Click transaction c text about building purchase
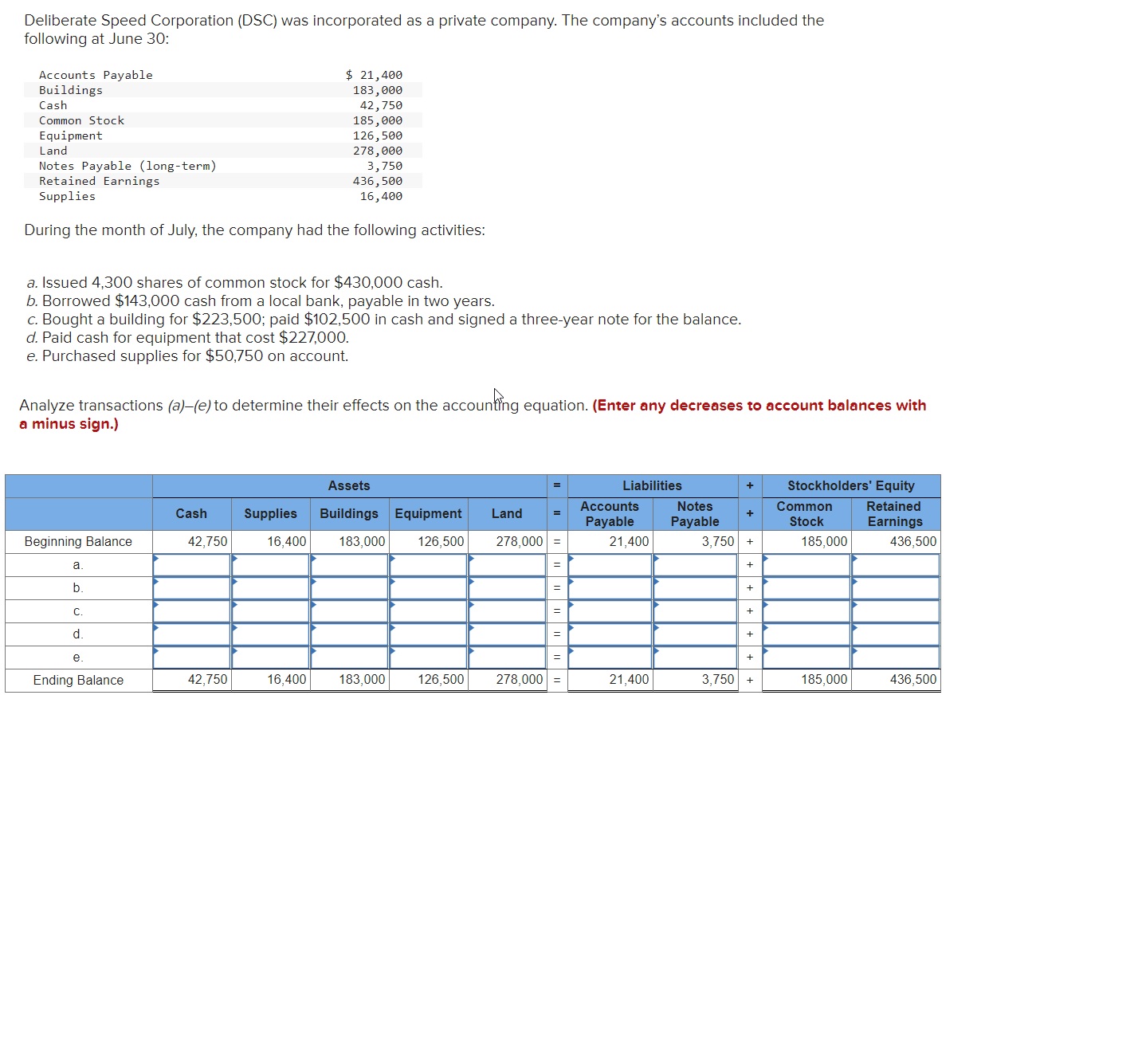Screen dimensions: 1142x1064 pyautogui.click(x=383, y=320)
